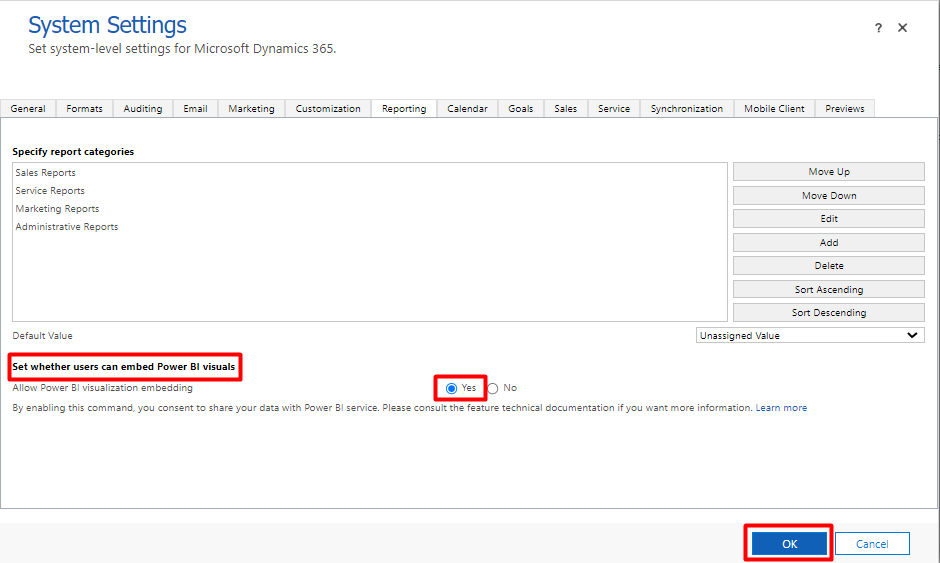Open the Formats tab
Viewport: 940px width, 563px height.
point(85,109)
